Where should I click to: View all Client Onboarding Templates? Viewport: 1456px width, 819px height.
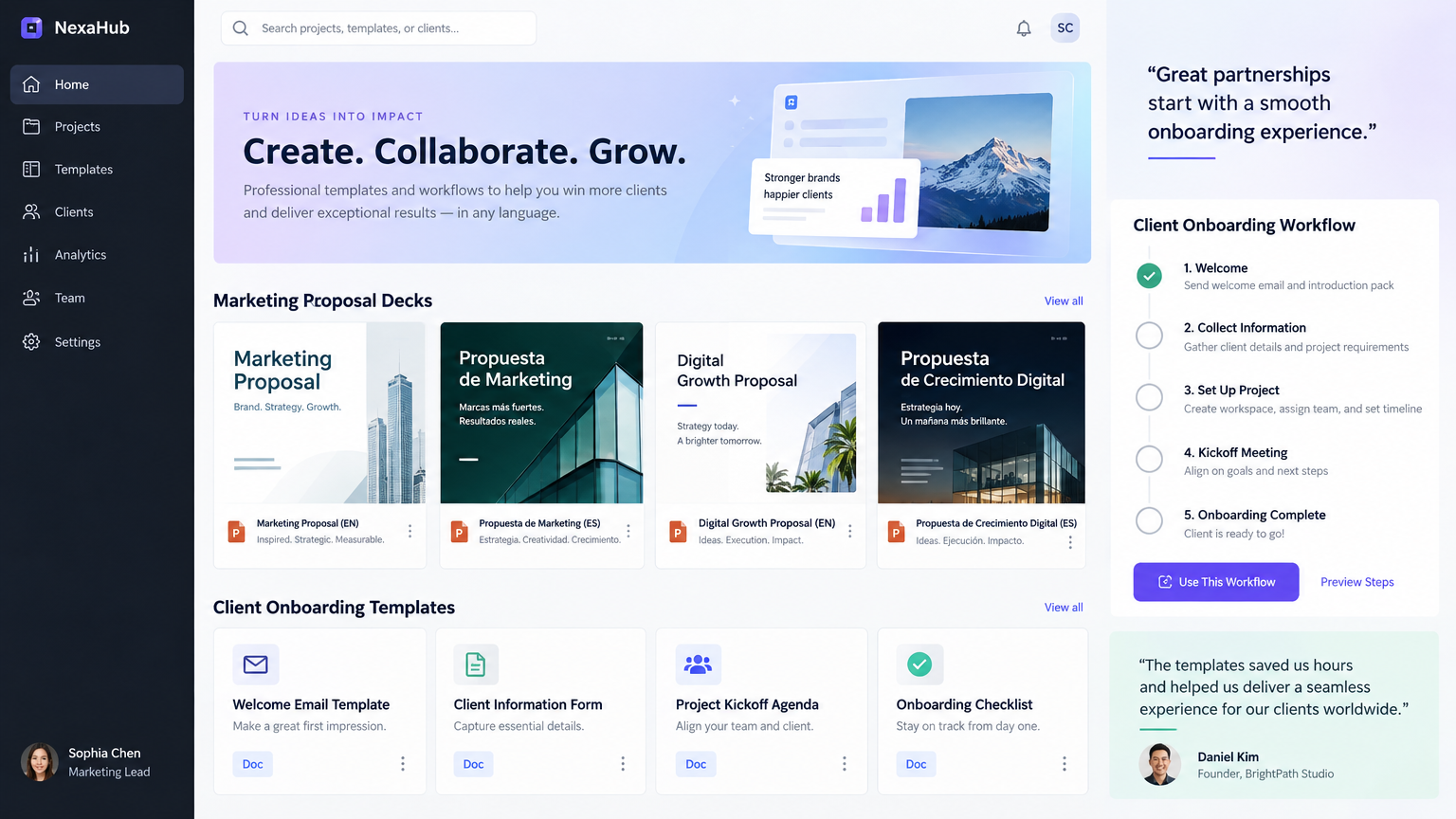point(1064,608)
